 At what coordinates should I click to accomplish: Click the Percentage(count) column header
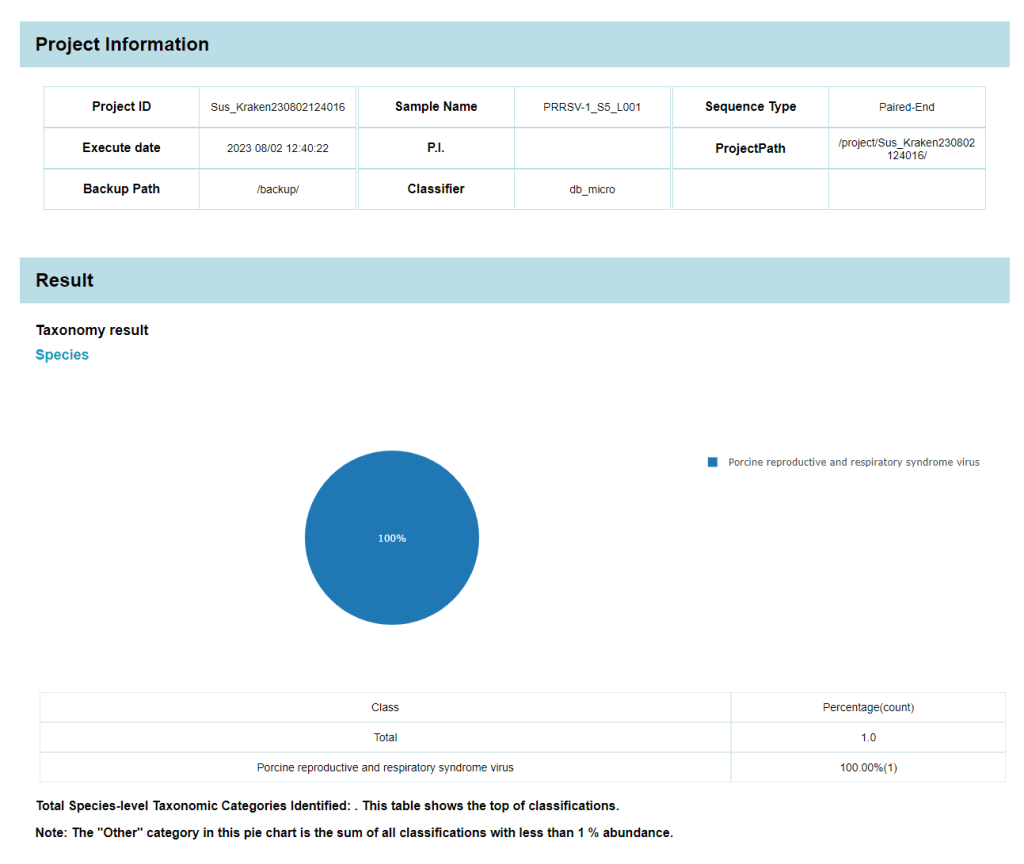[x=868, y=707]
